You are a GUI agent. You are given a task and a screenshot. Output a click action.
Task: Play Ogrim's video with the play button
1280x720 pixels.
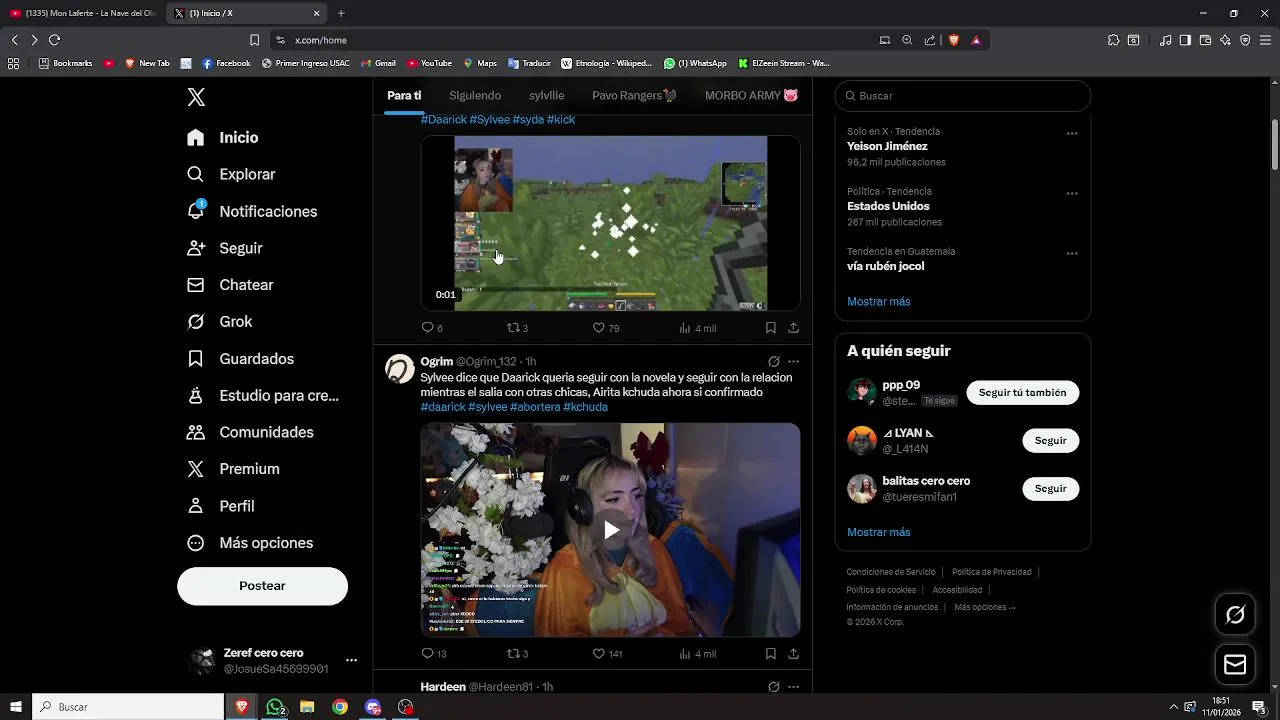(611, 530)
